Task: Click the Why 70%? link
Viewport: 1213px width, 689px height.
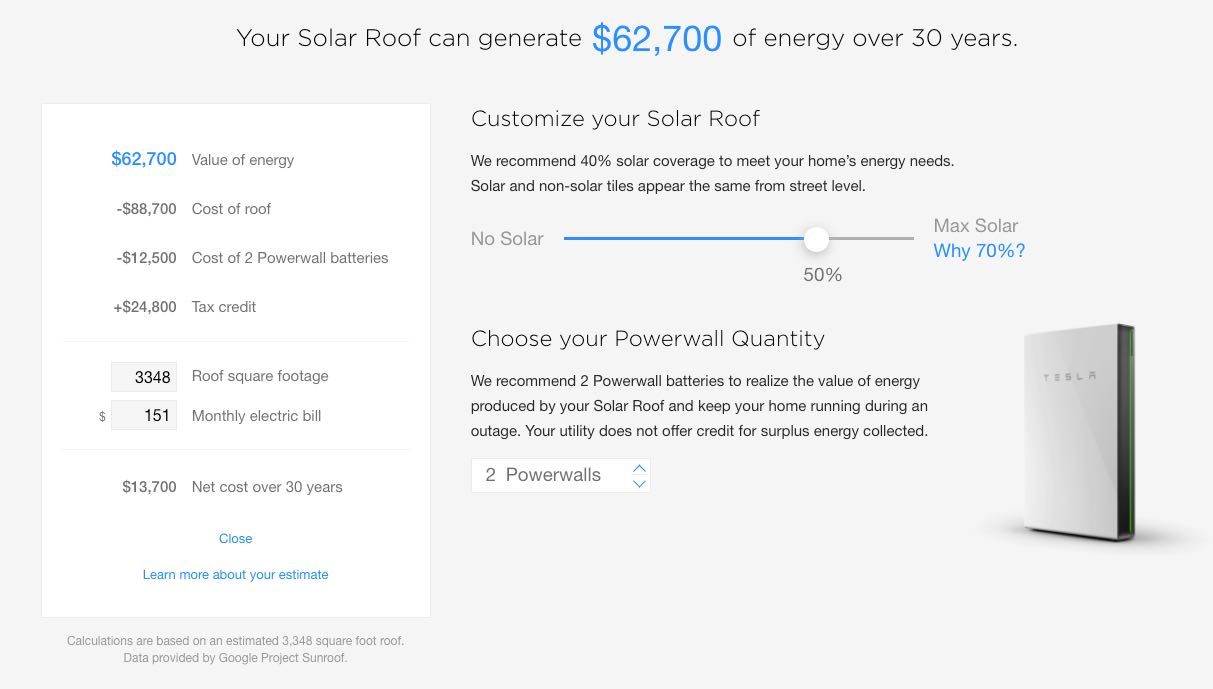Action: [x=979, y=251]
